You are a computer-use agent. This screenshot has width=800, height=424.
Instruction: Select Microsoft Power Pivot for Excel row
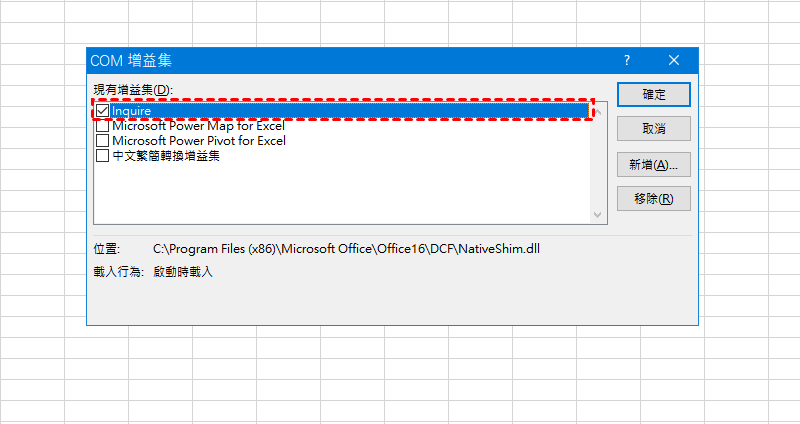click(199, 140)
